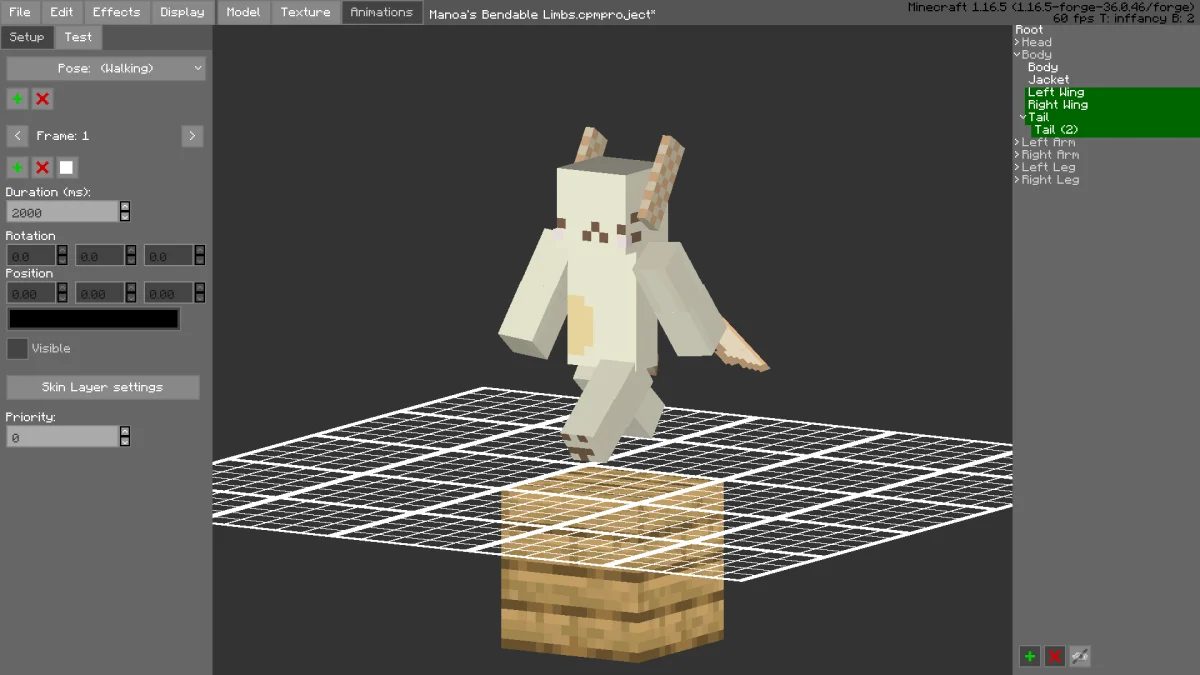Delete the animation with red X under Pose dropdown

pyautogui.click(x=42, y=99)
